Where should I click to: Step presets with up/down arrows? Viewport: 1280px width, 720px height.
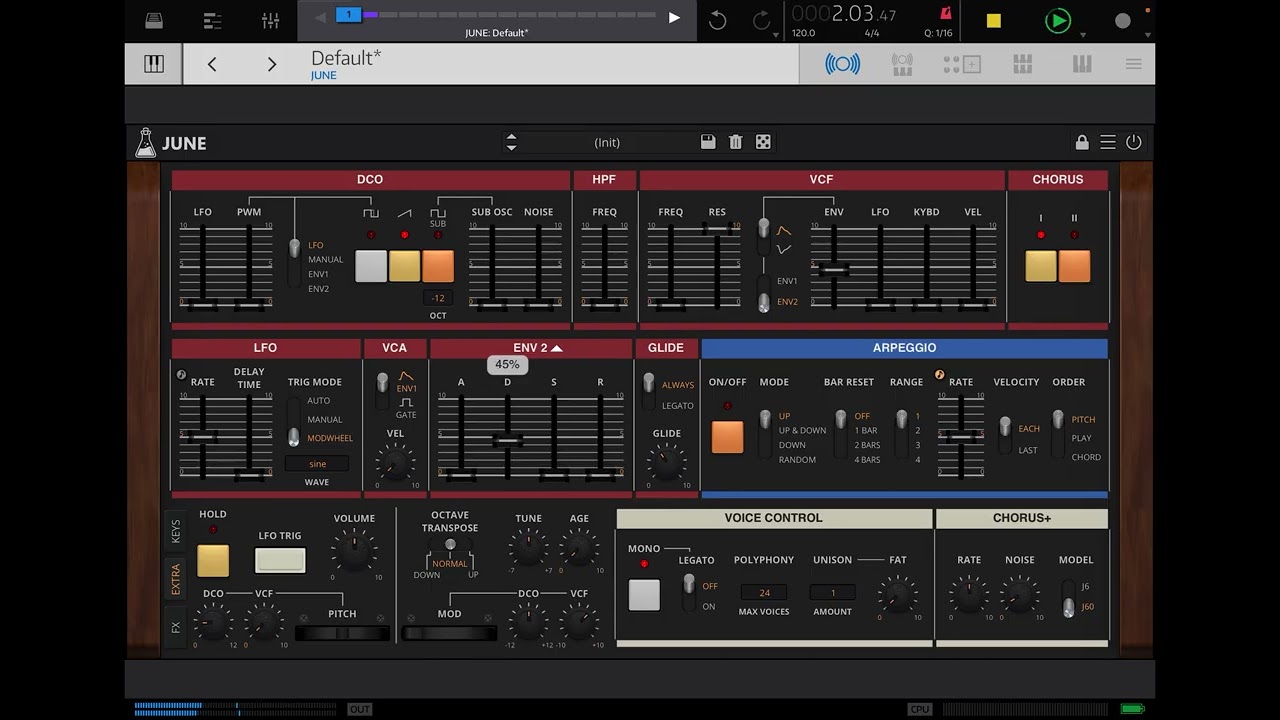[511, 142]
